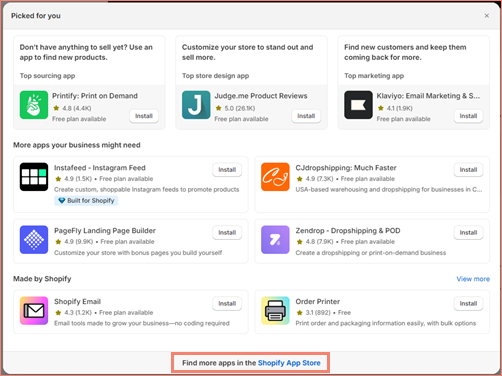Viewport: 502px width, 376px height.
Task: Open the Order Printer icon
Action: [275, 311]
